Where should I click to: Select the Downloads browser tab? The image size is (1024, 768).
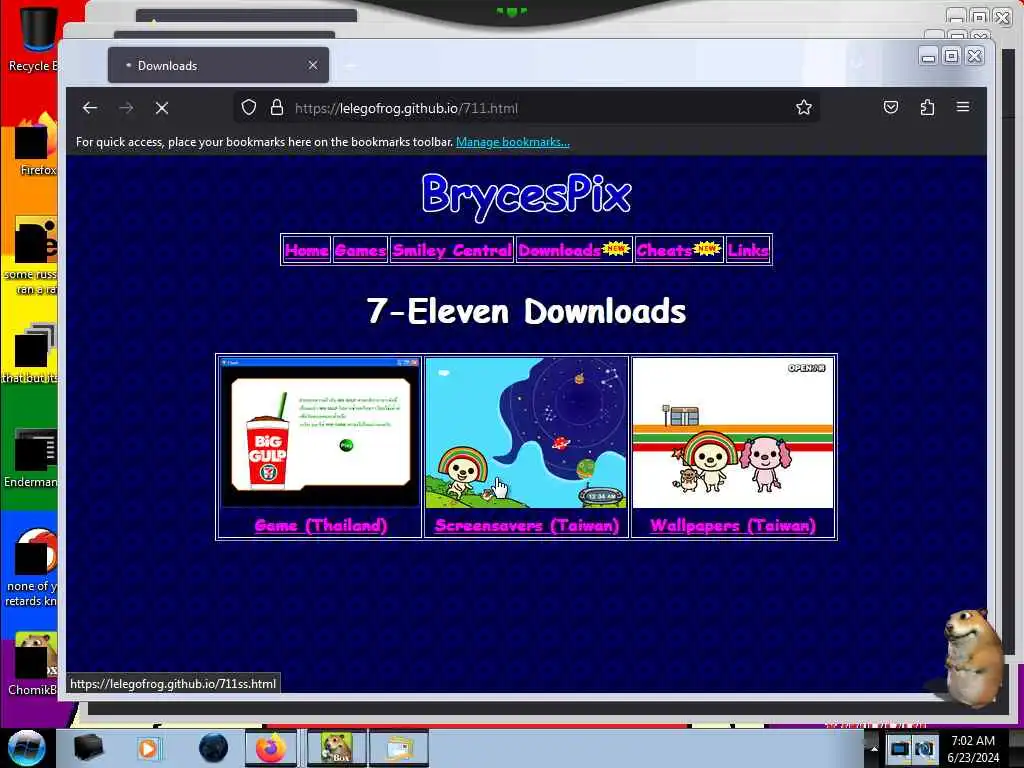pyautogui.click(x=218, y=65)
